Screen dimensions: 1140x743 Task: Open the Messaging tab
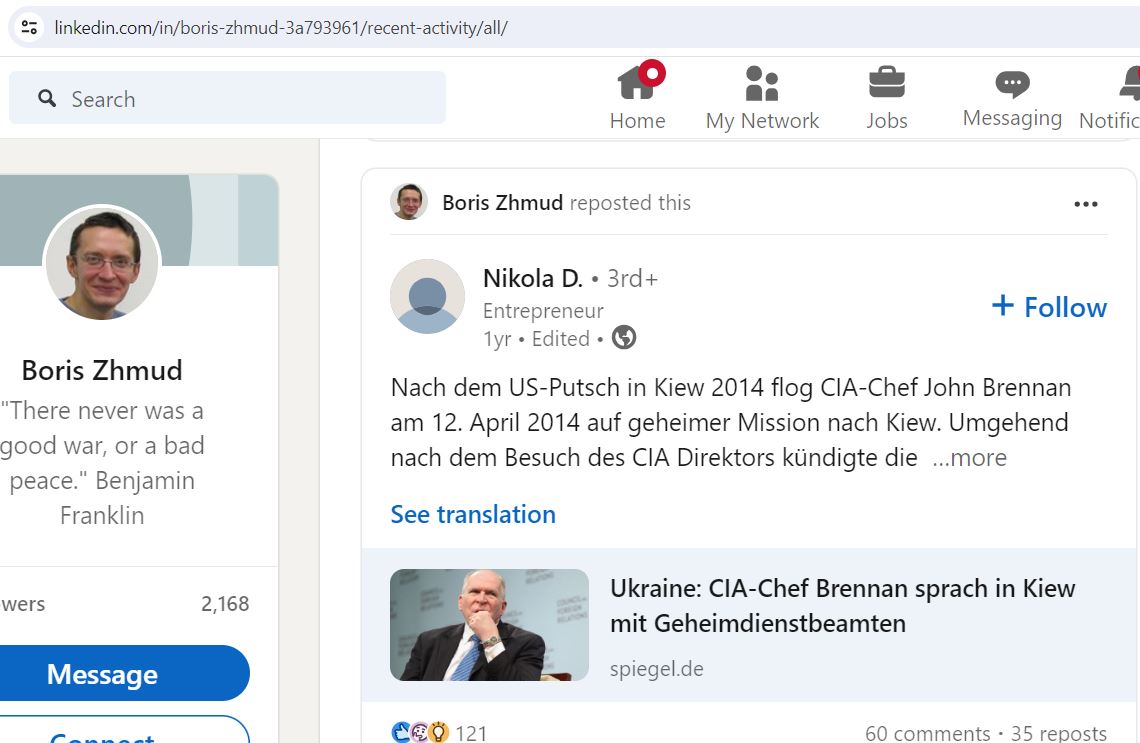point(1012,98)
